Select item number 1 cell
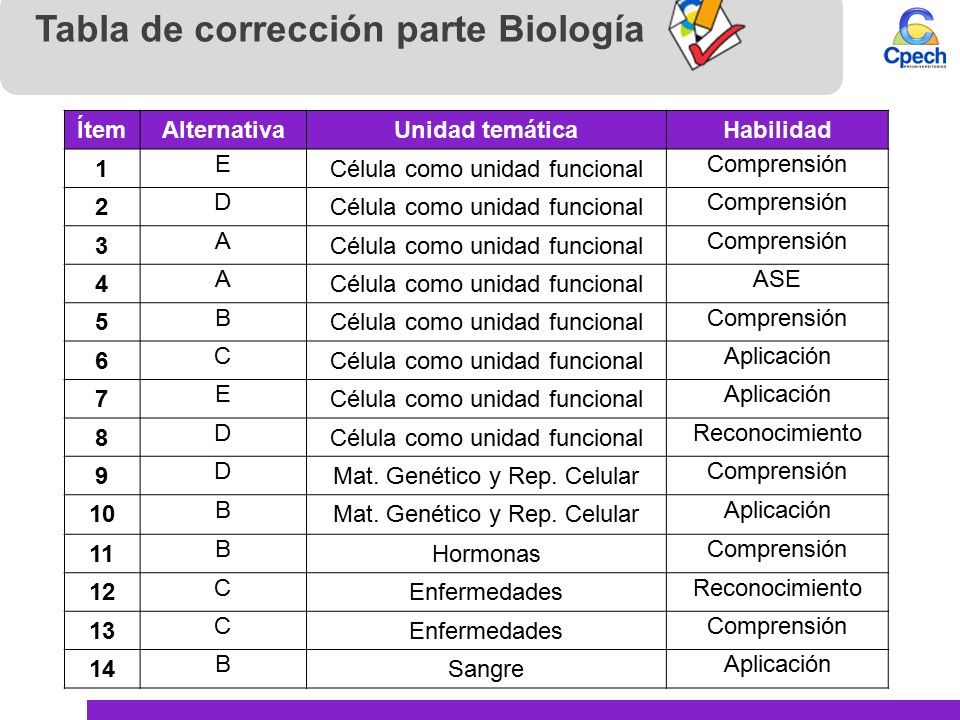 [102, 168]
